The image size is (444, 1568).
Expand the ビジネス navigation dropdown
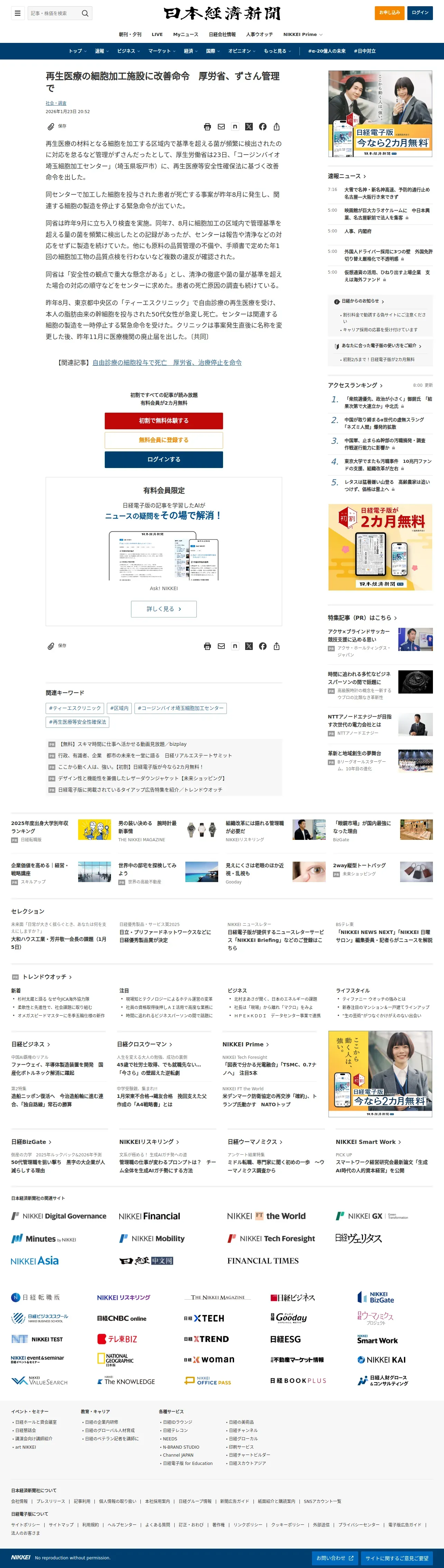pos(128,51)
